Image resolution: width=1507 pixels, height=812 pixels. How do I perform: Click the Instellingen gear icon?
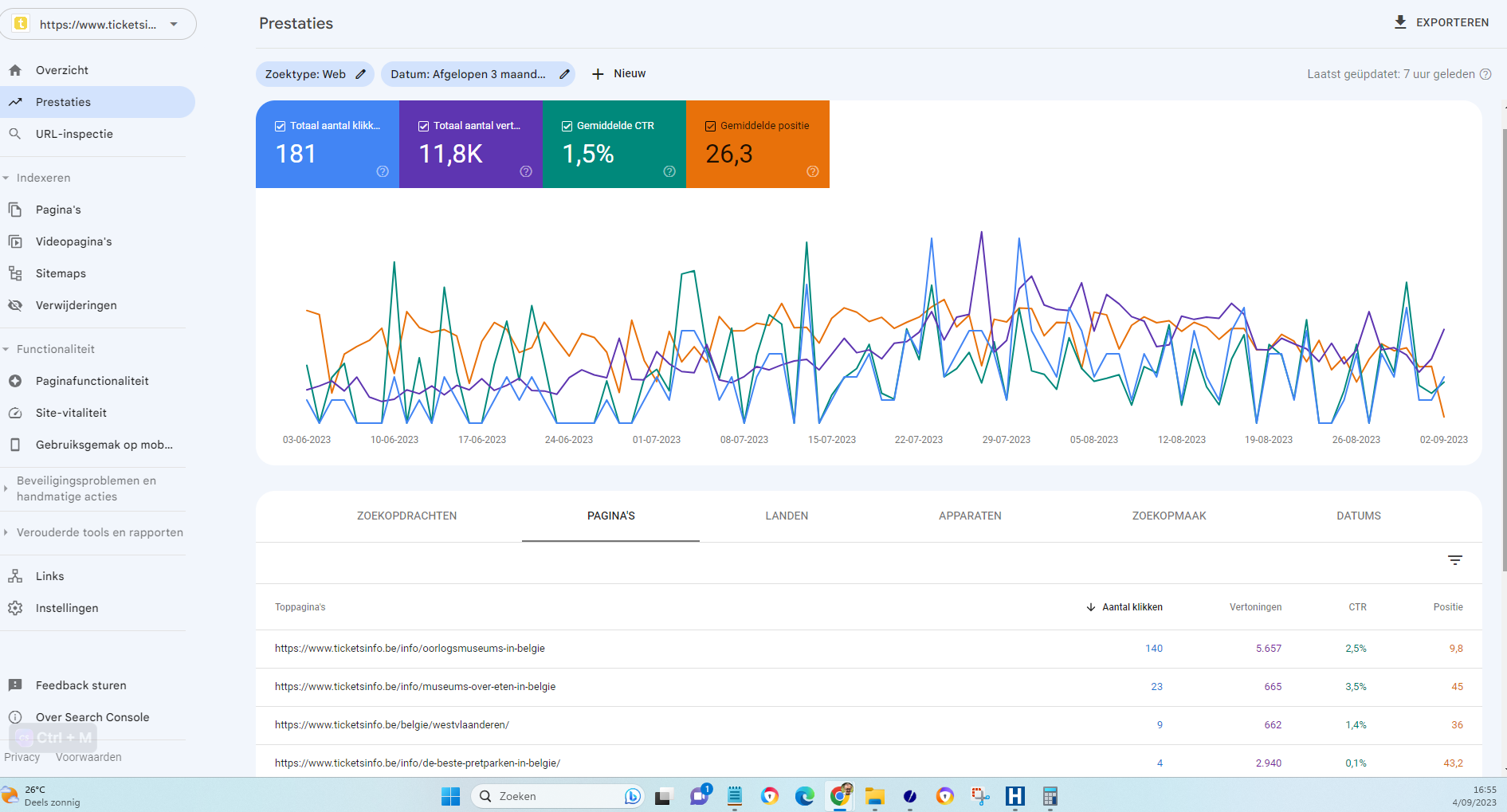pos(15,608)
